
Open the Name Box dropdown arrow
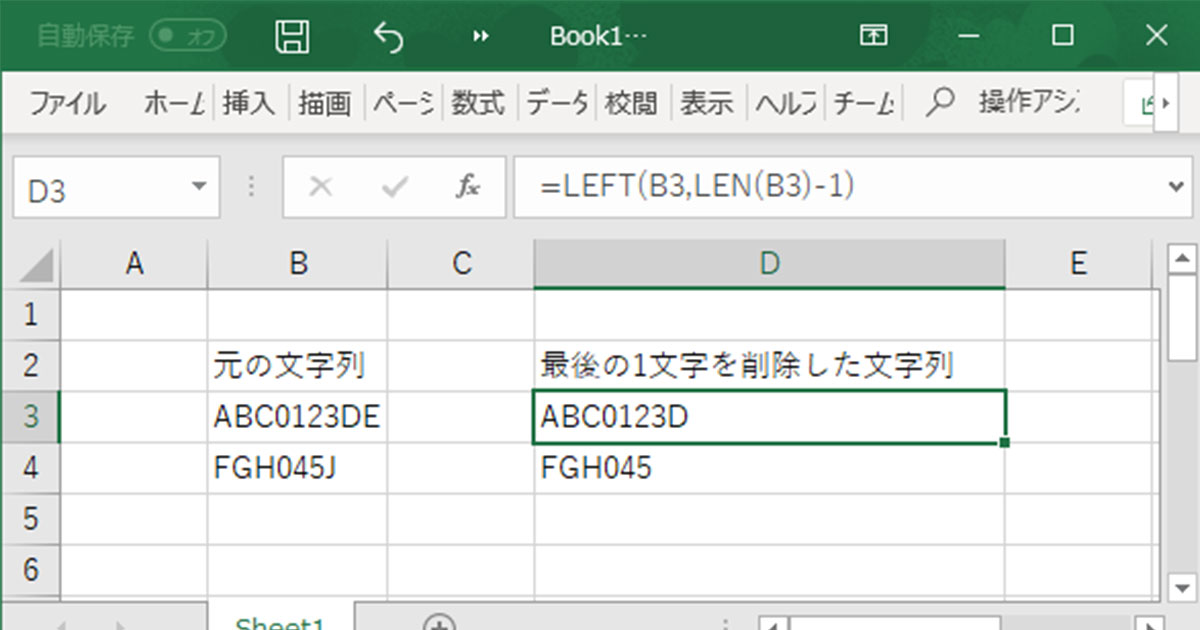pyautogui.click(x=199, y=186)
